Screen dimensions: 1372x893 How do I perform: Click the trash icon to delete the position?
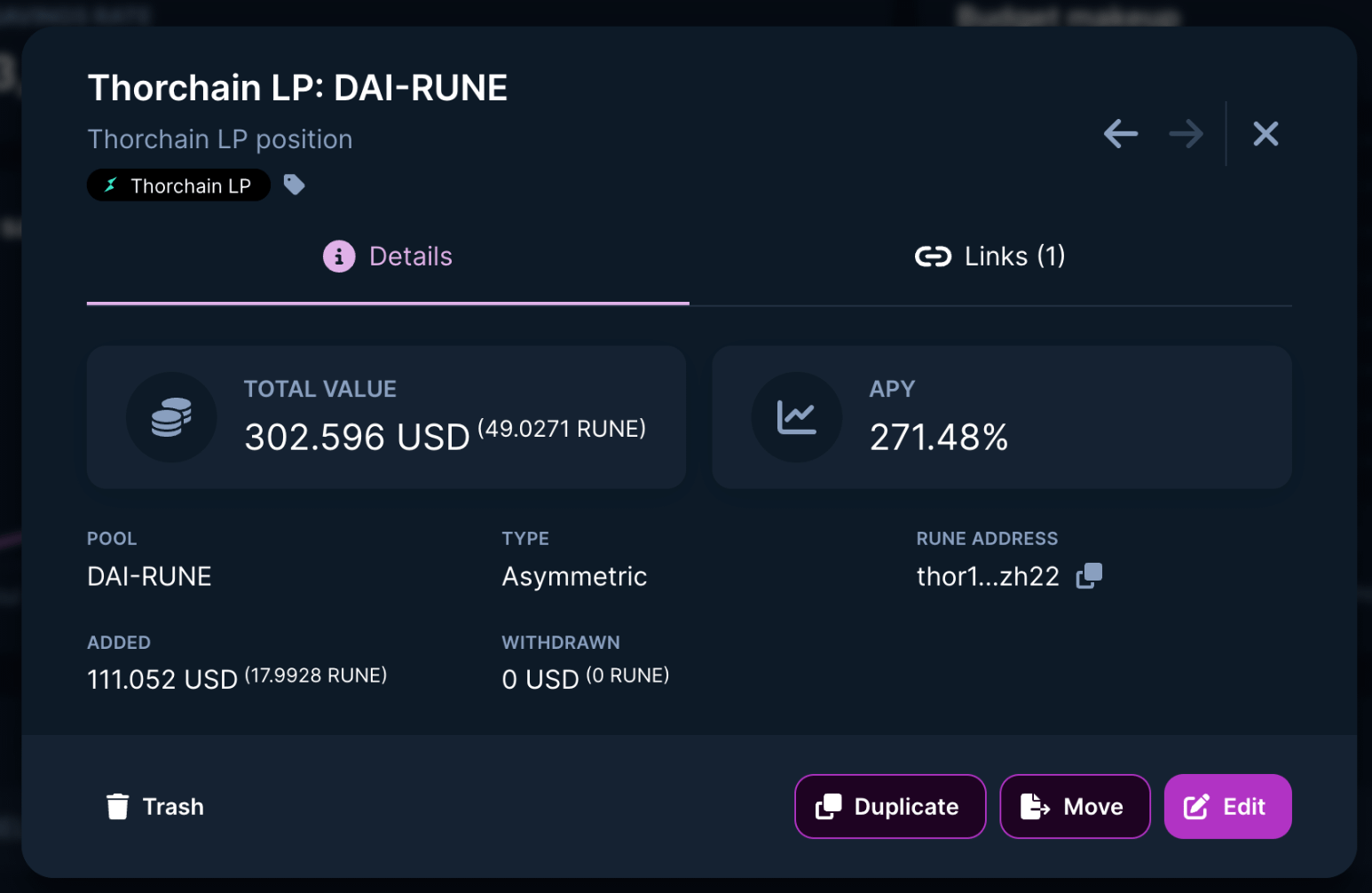tap(118, 806)
